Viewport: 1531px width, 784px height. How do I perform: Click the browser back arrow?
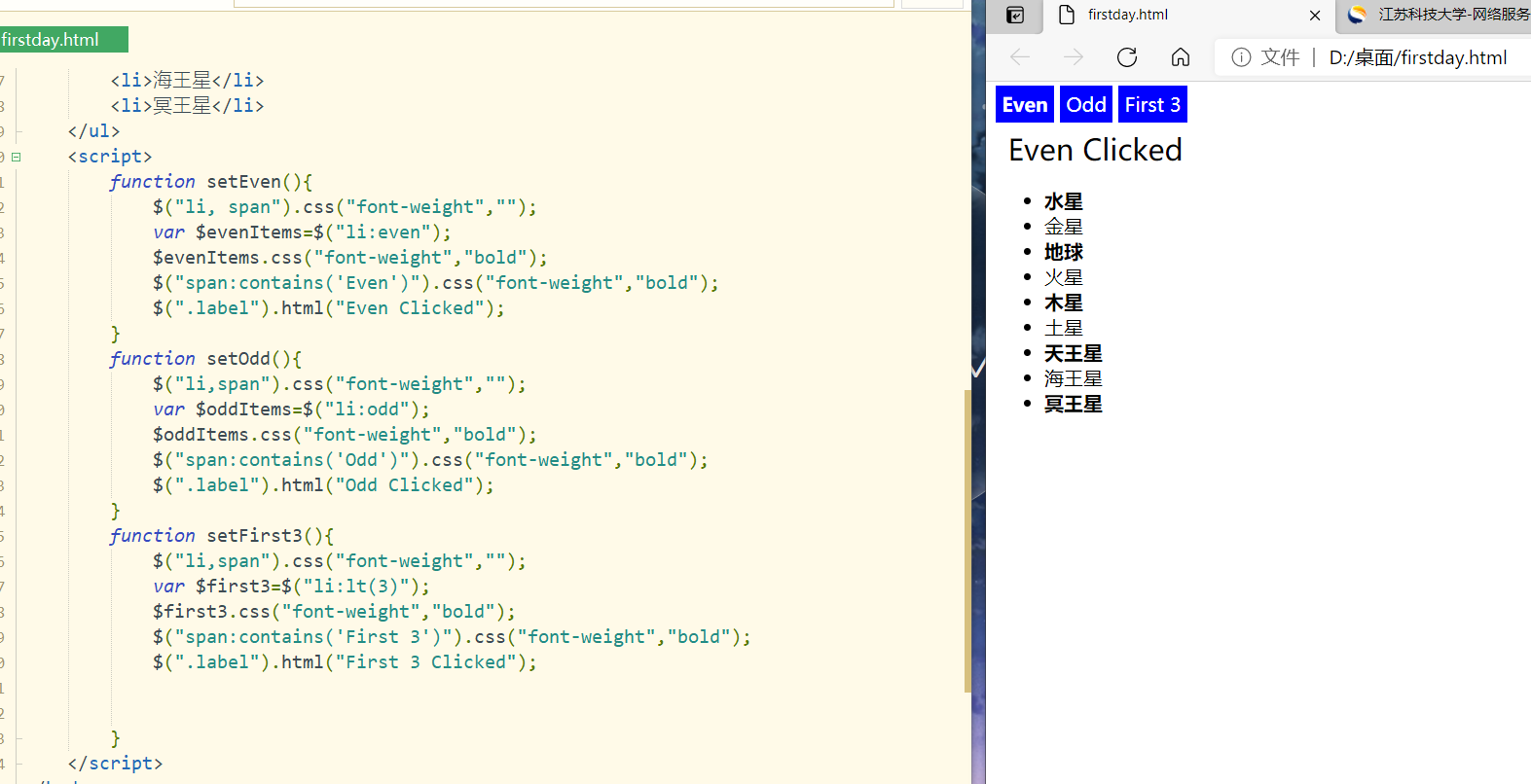(1020, 57)
